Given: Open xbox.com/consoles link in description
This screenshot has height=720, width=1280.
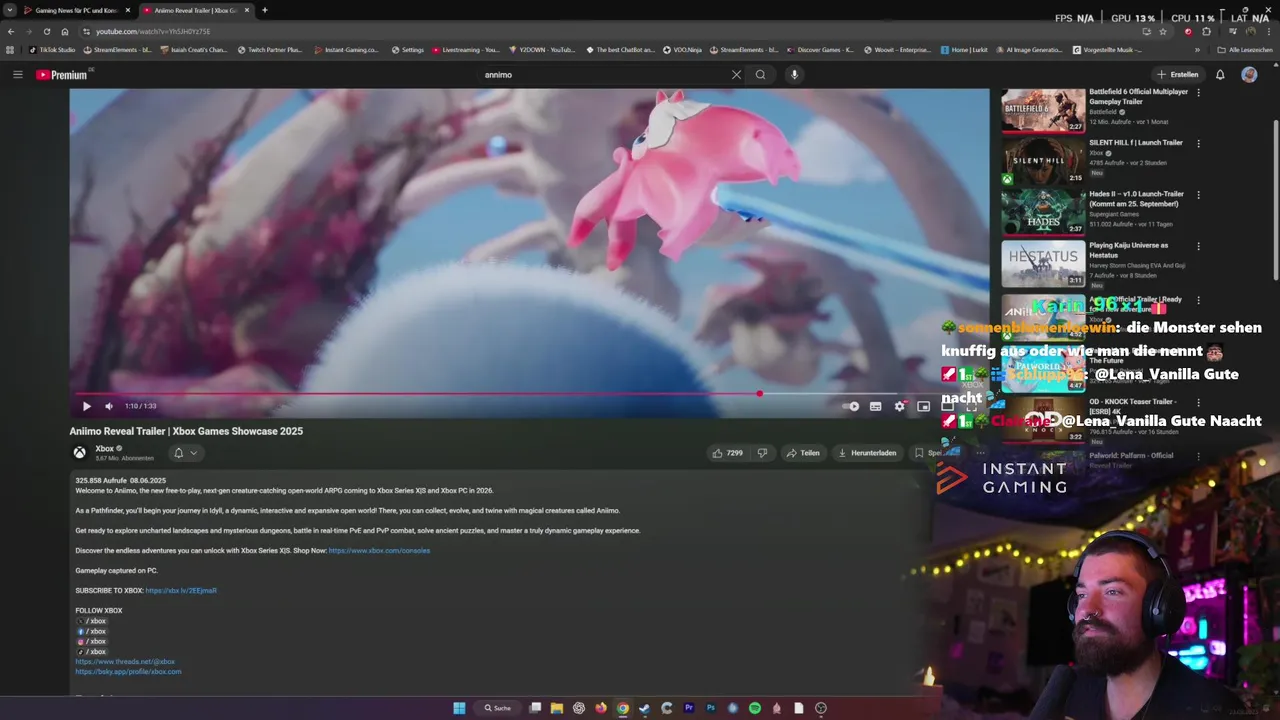Looking at the screenshot, I should click(x=379, y=551).
